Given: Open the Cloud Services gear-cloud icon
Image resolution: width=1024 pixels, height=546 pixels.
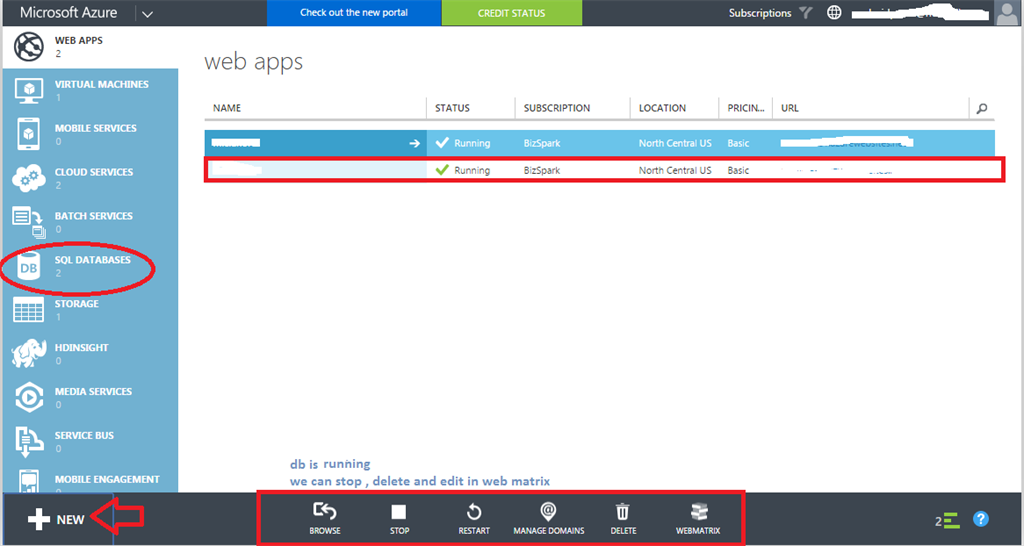Looking at the screenshot, I should [x=29, y=178].
